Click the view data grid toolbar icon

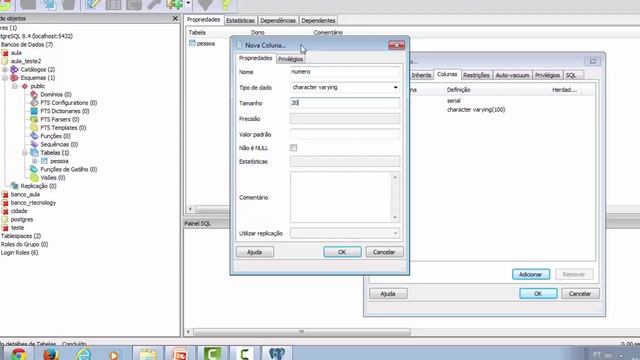tap(113, 5)
